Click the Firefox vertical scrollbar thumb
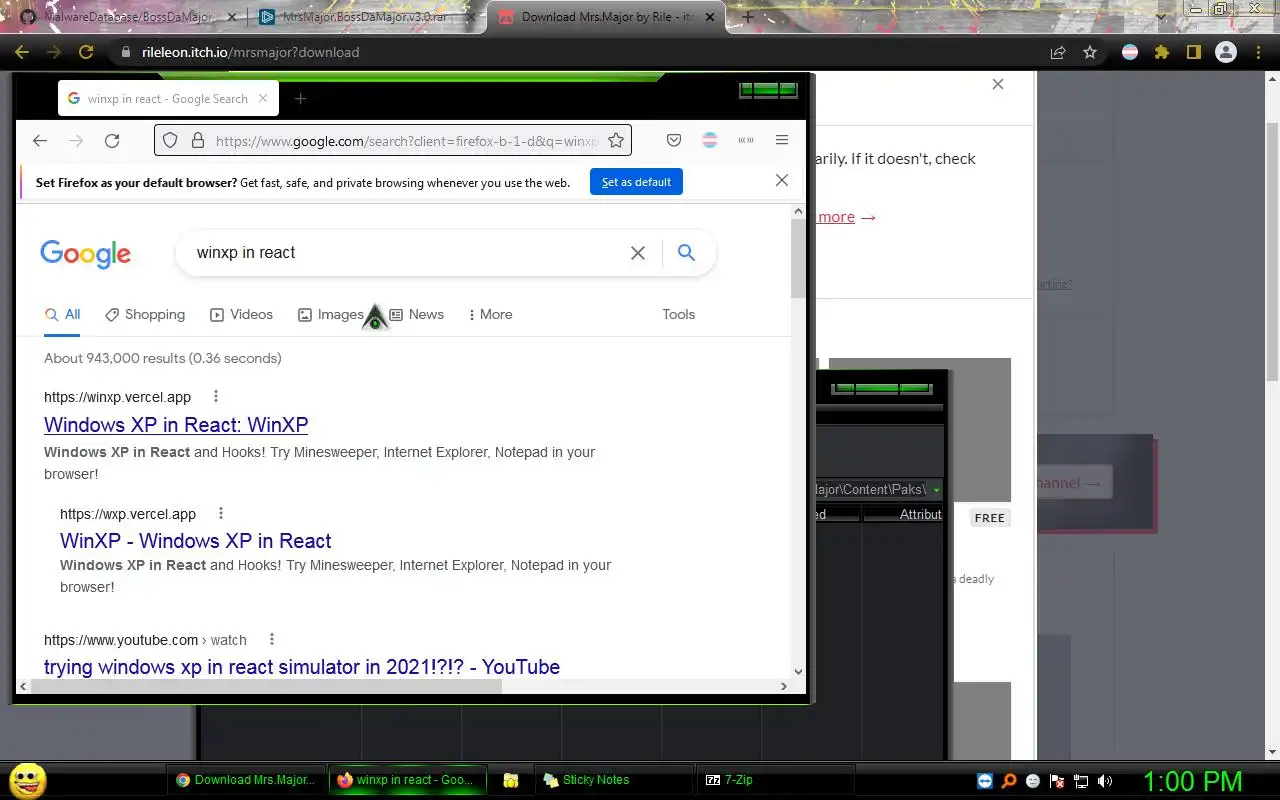This screenshot has height=800, width=1280. (798, 258)
